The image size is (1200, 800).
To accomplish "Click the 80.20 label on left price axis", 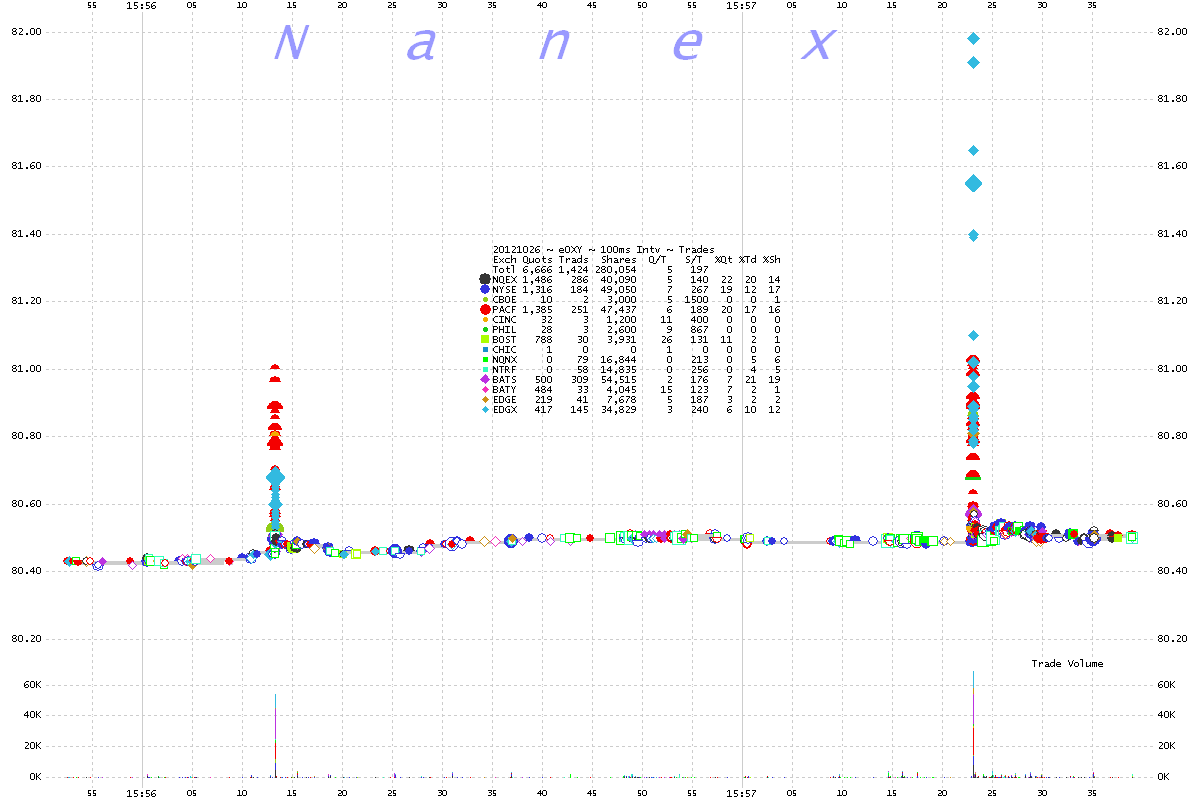I will pyautogui.click(x=26, y=639).
